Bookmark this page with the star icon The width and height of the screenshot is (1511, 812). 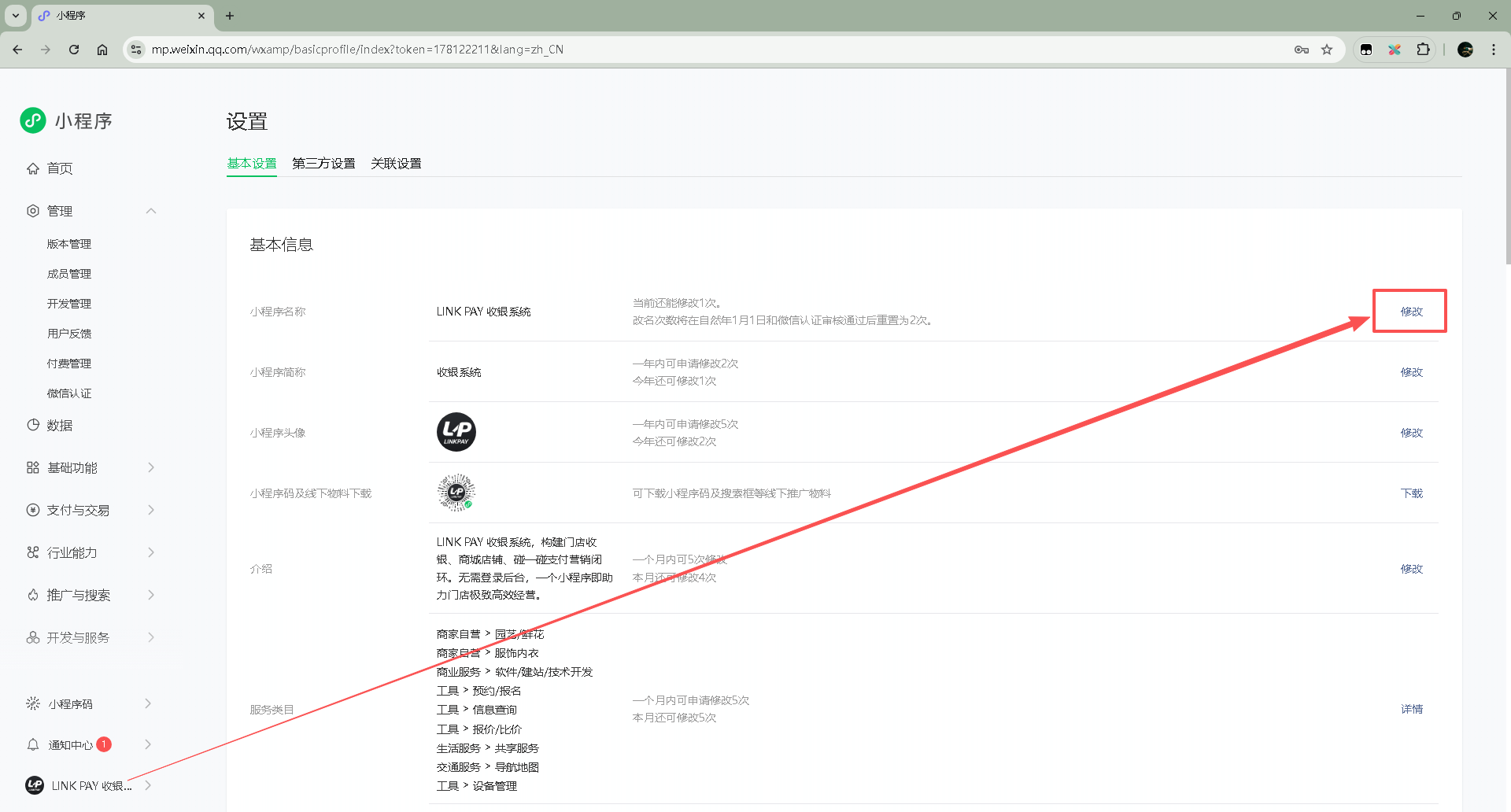point(1327,50)
